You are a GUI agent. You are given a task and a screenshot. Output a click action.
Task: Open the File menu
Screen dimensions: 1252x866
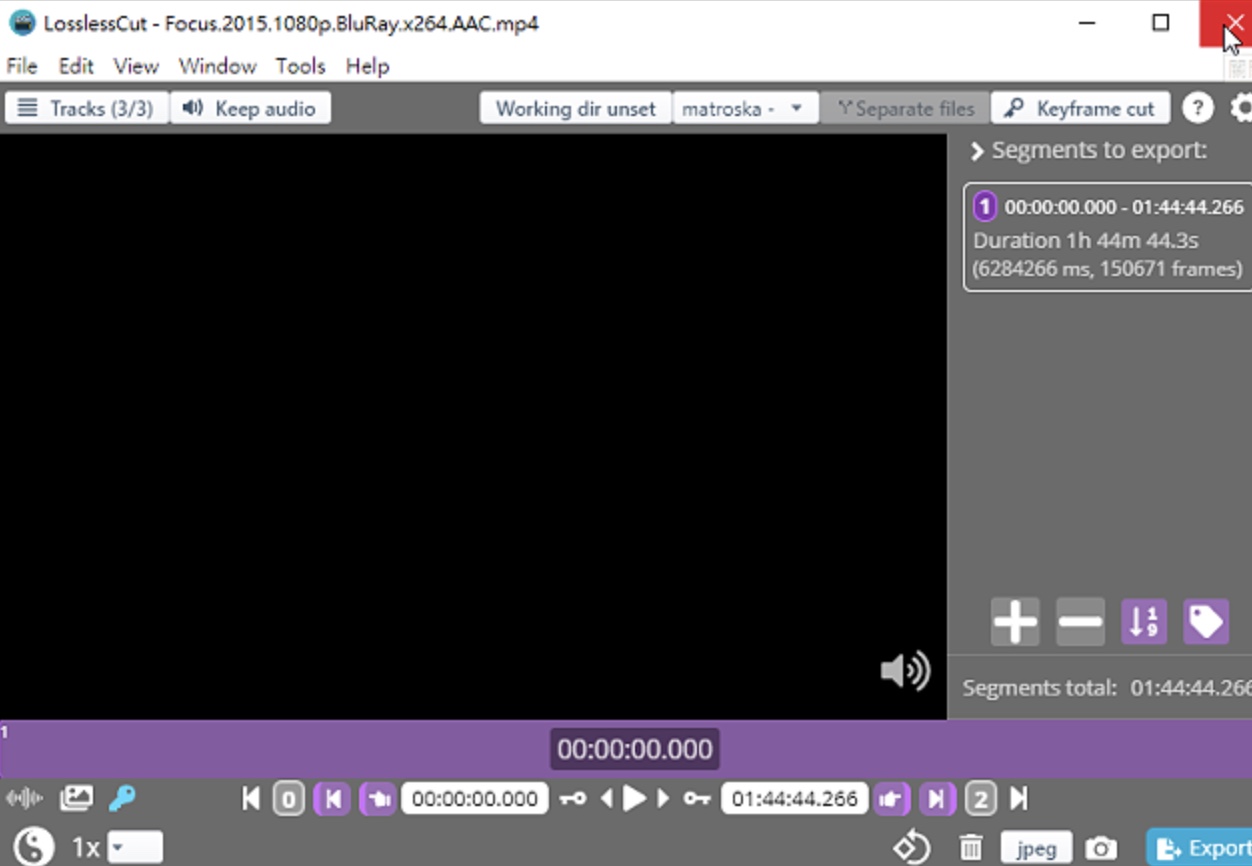pos(22,66)
